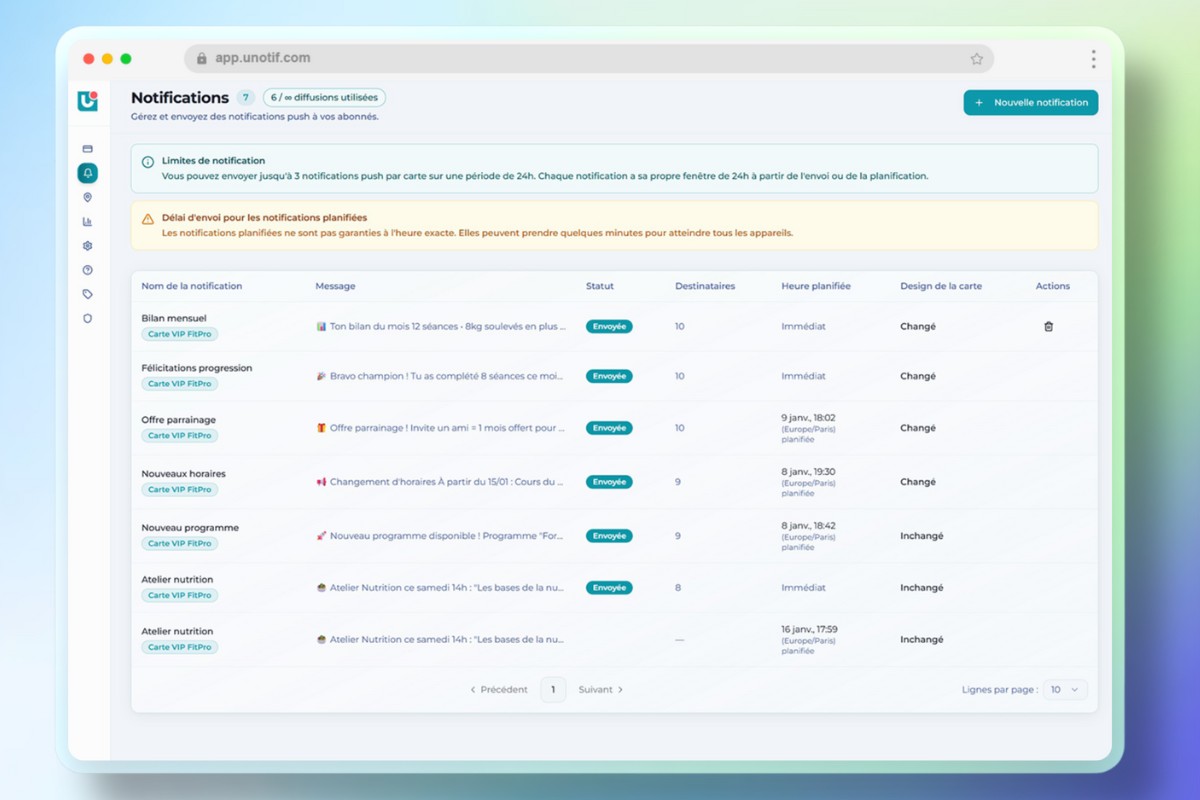Select the Notifications bell sidebar icon
Screen dimensions: 1200x800
pyautogui.click(x=88, y=173)
